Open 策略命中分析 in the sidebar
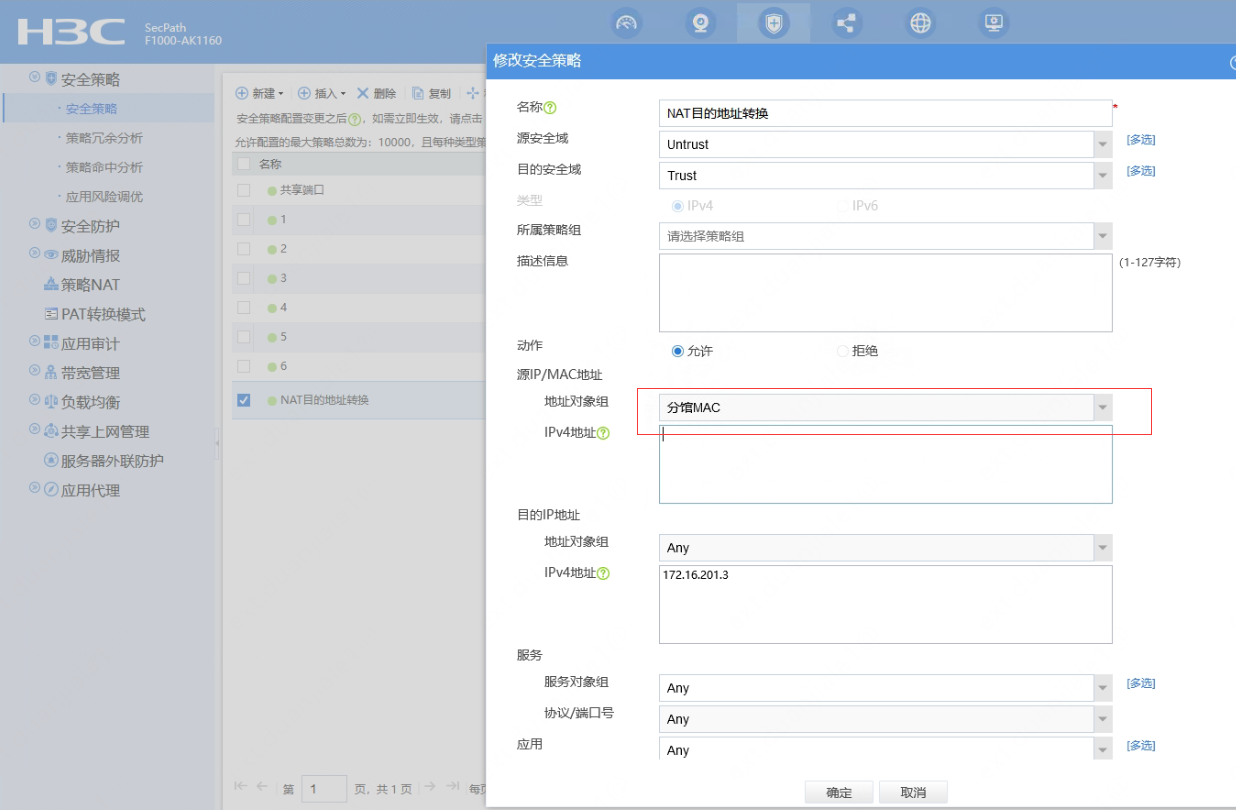Viewport: 1236px width, 810px height. click(104, 167)
